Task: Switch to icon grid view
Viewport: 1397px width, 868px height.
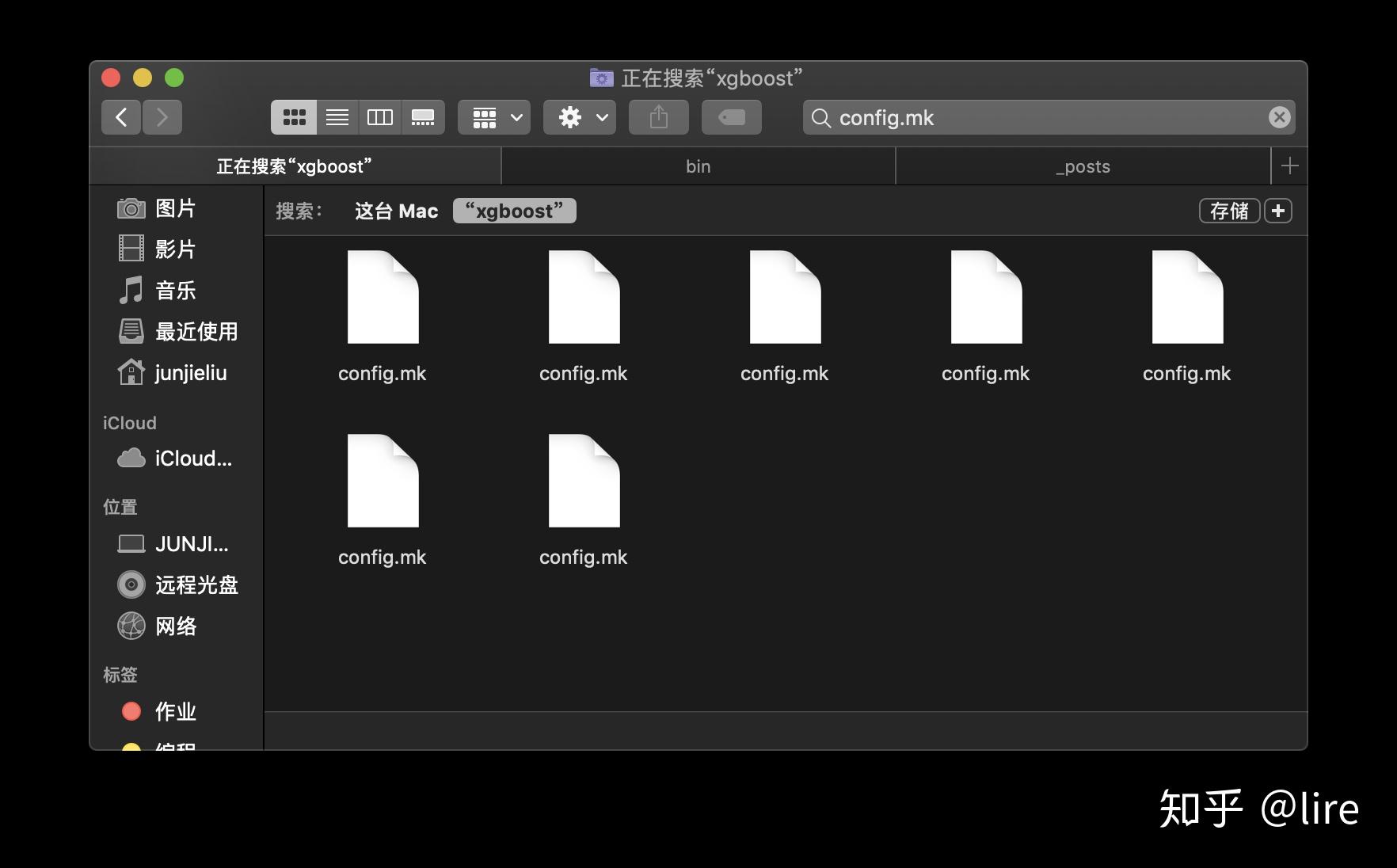Action: click(294, 117)
